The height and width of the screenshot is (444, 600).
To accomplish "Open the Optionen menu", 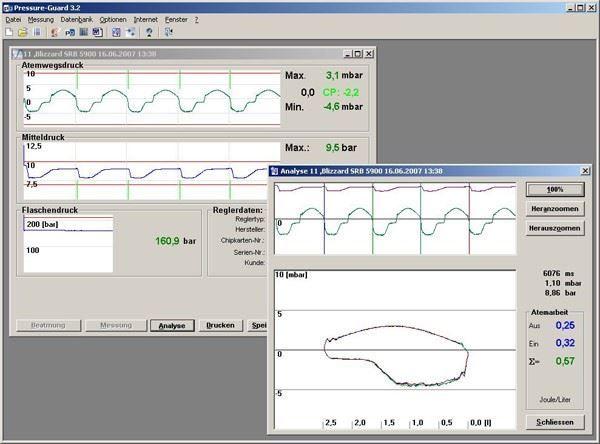I will pyautogui.click(x=113, y=19).
